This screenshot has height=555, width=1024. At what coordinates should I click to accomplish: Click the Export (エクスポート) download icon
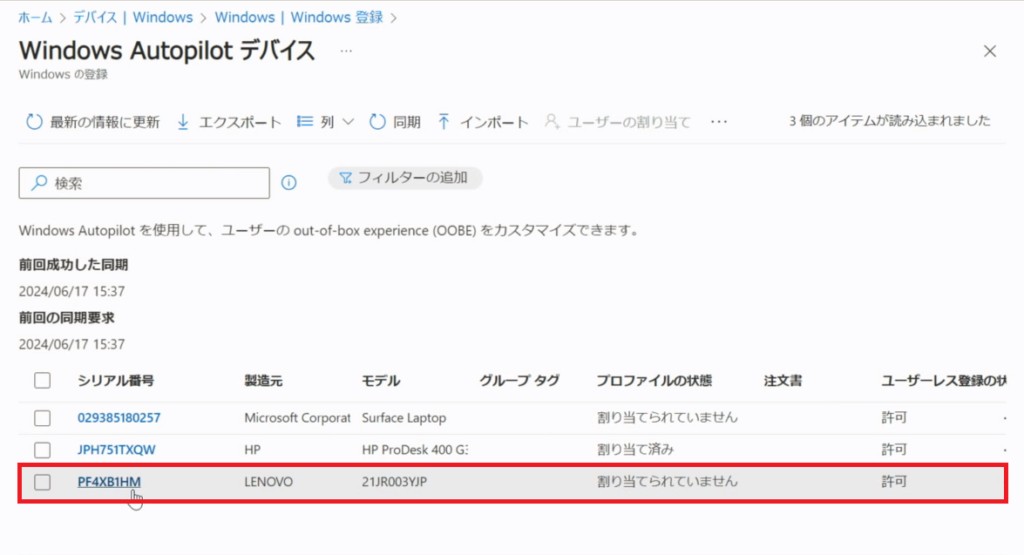[183, 122]
